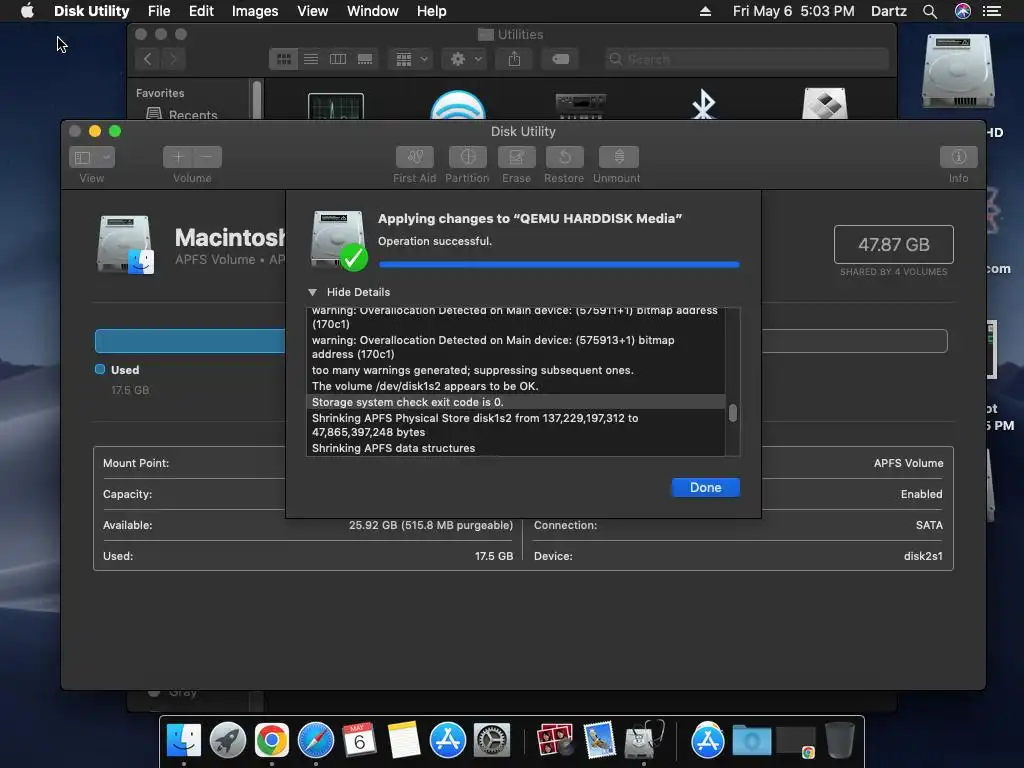This screenshot has height=768, width=1024.
Task: Select Boot Camp Assistant in Utilities
Action: [825, 104]
